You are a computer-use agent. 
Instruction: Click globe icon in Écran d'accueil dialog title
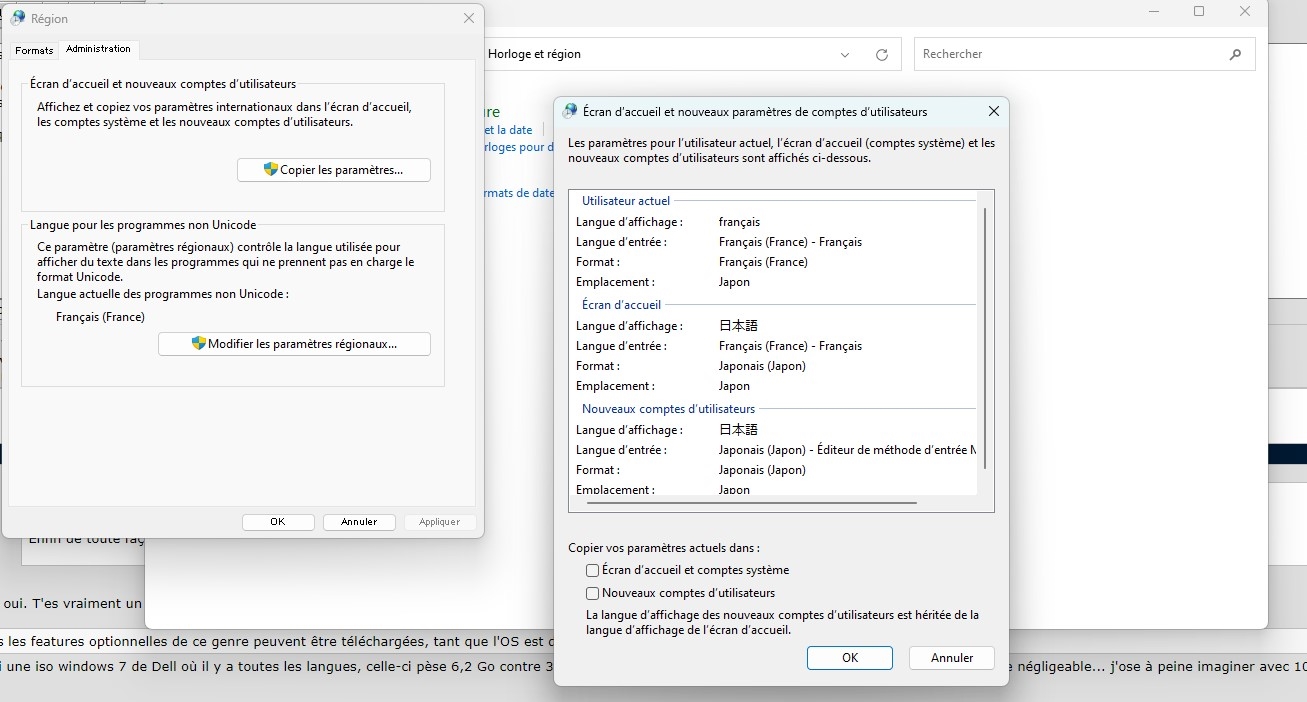[570, 111]
